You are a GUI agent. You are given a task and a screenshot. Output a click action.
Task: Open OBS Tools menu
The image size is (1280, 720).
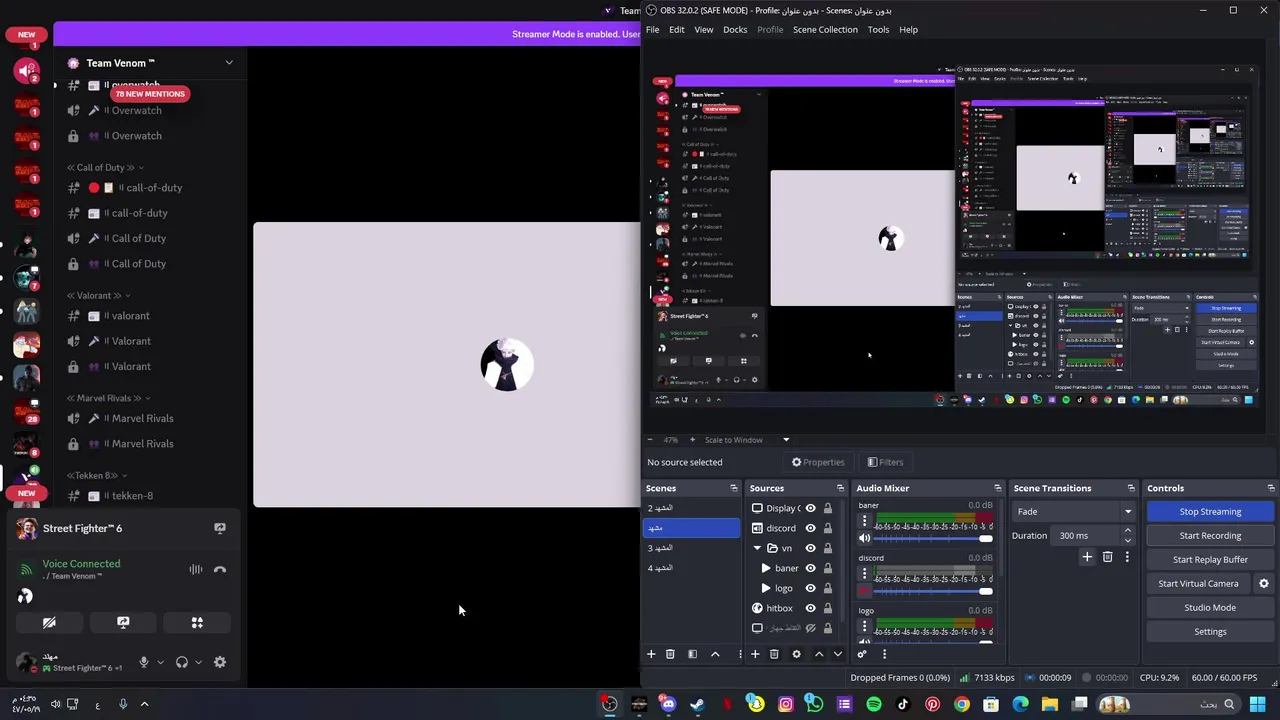(879, 29)
